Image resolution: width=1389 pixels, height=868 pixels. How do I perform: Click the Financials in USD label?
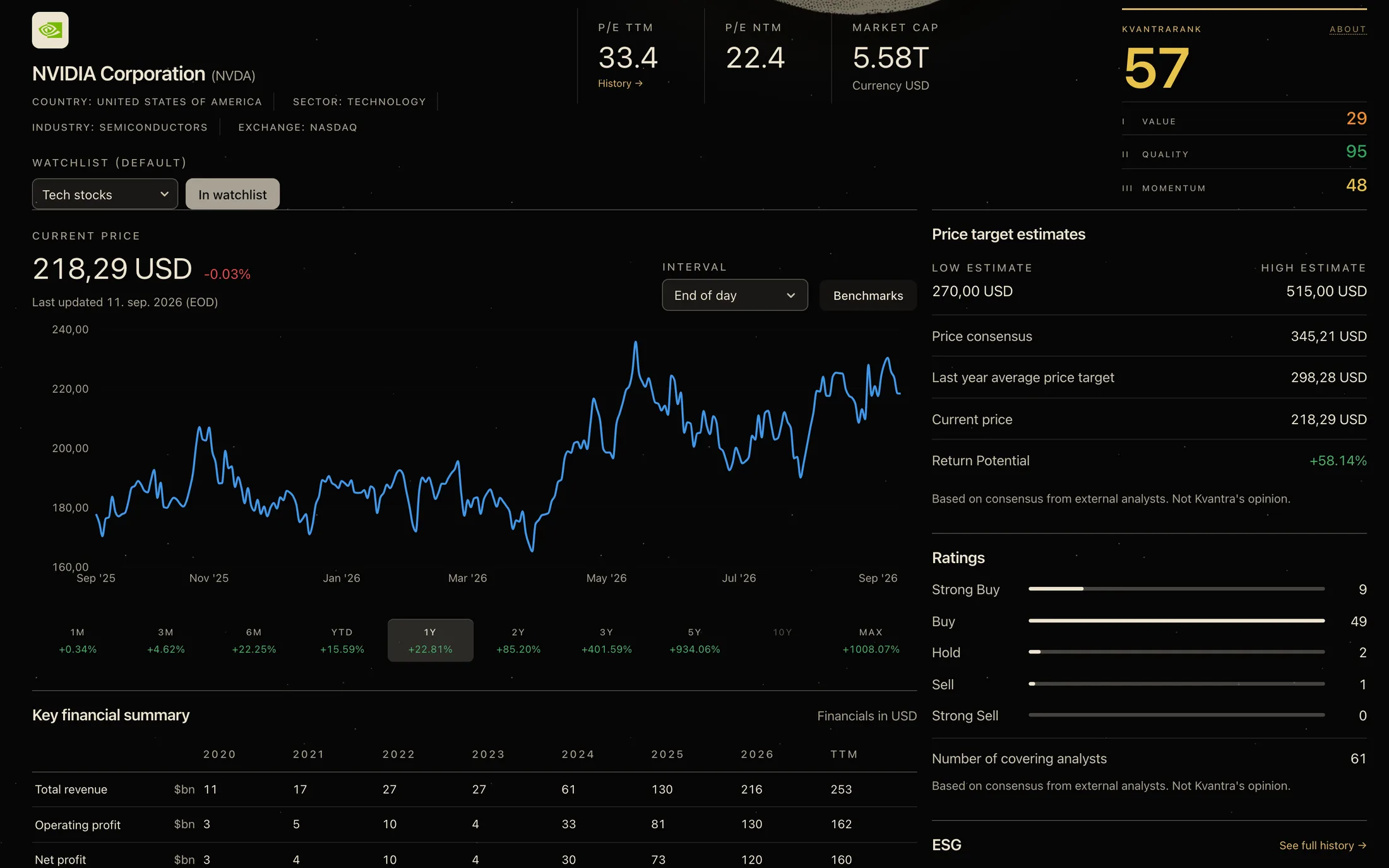[867, 716]
